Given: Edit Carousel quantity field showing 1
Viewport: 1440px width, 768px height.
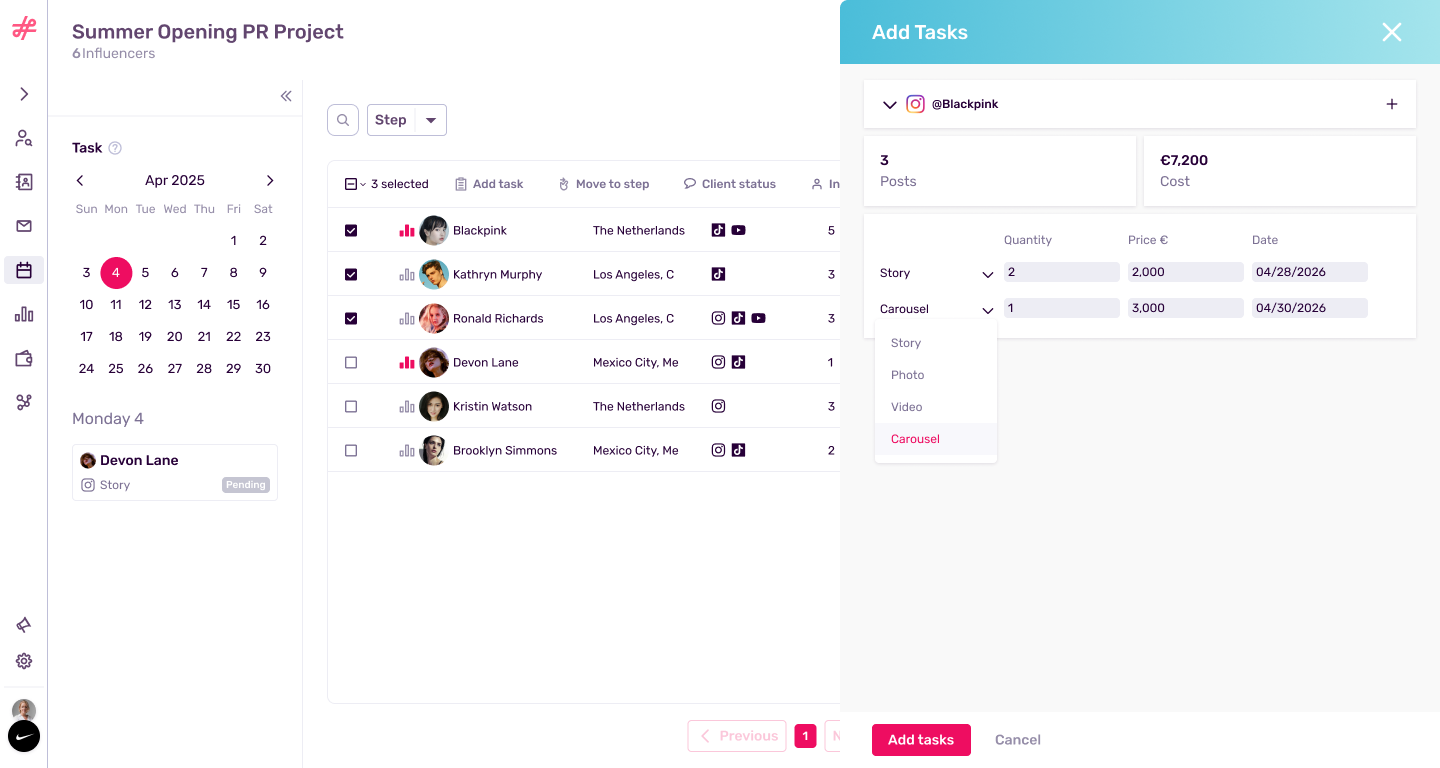Looking at the screenshot, I should (1062, 308).
